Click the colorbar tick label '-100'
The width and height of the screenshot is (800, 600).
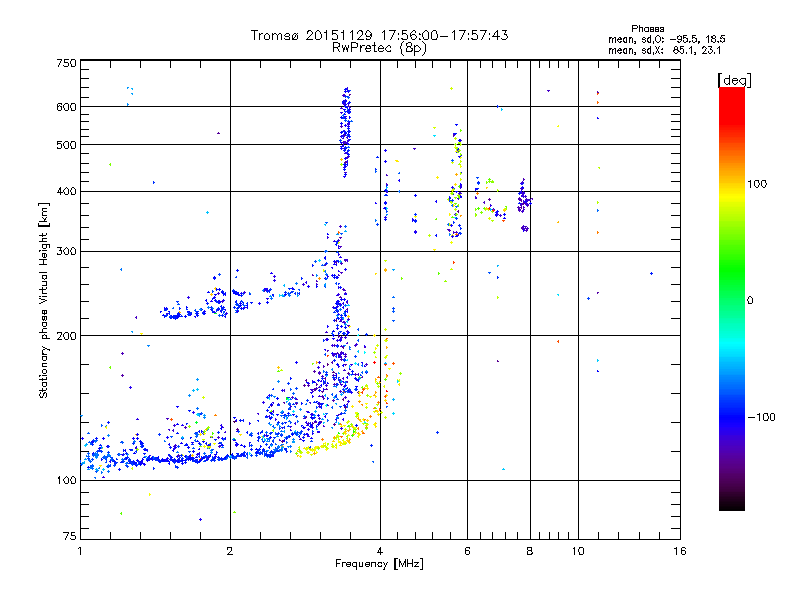click(x=762, y=417)
